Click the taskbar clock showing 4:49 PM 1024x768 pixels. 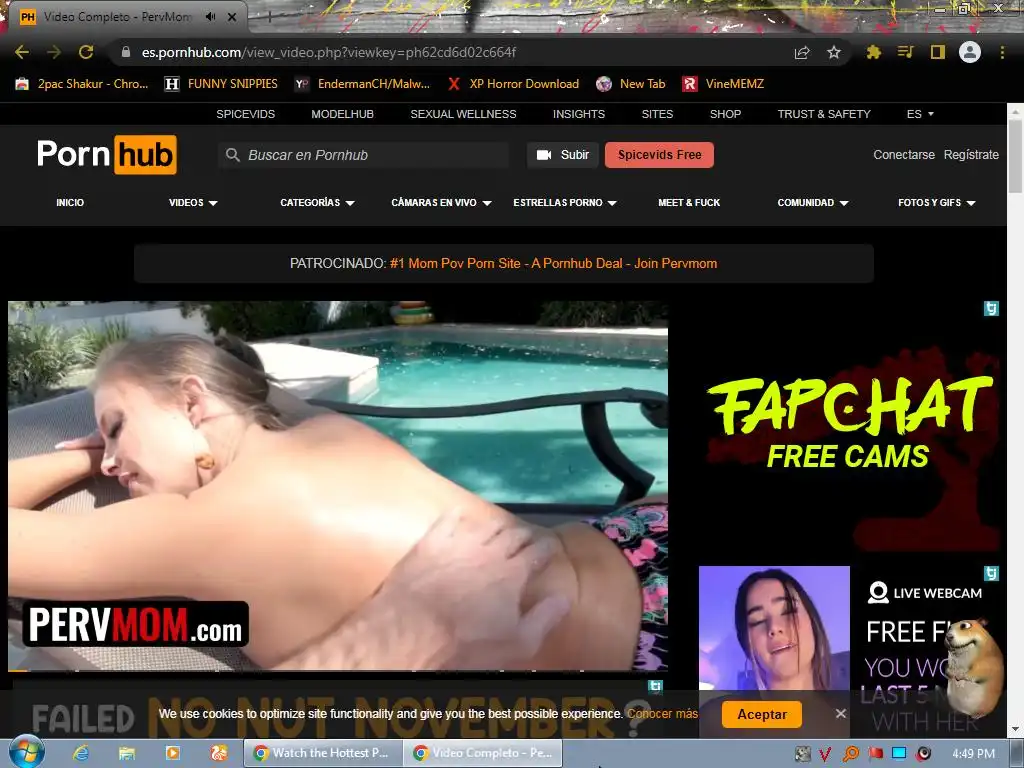pos(973,754)
